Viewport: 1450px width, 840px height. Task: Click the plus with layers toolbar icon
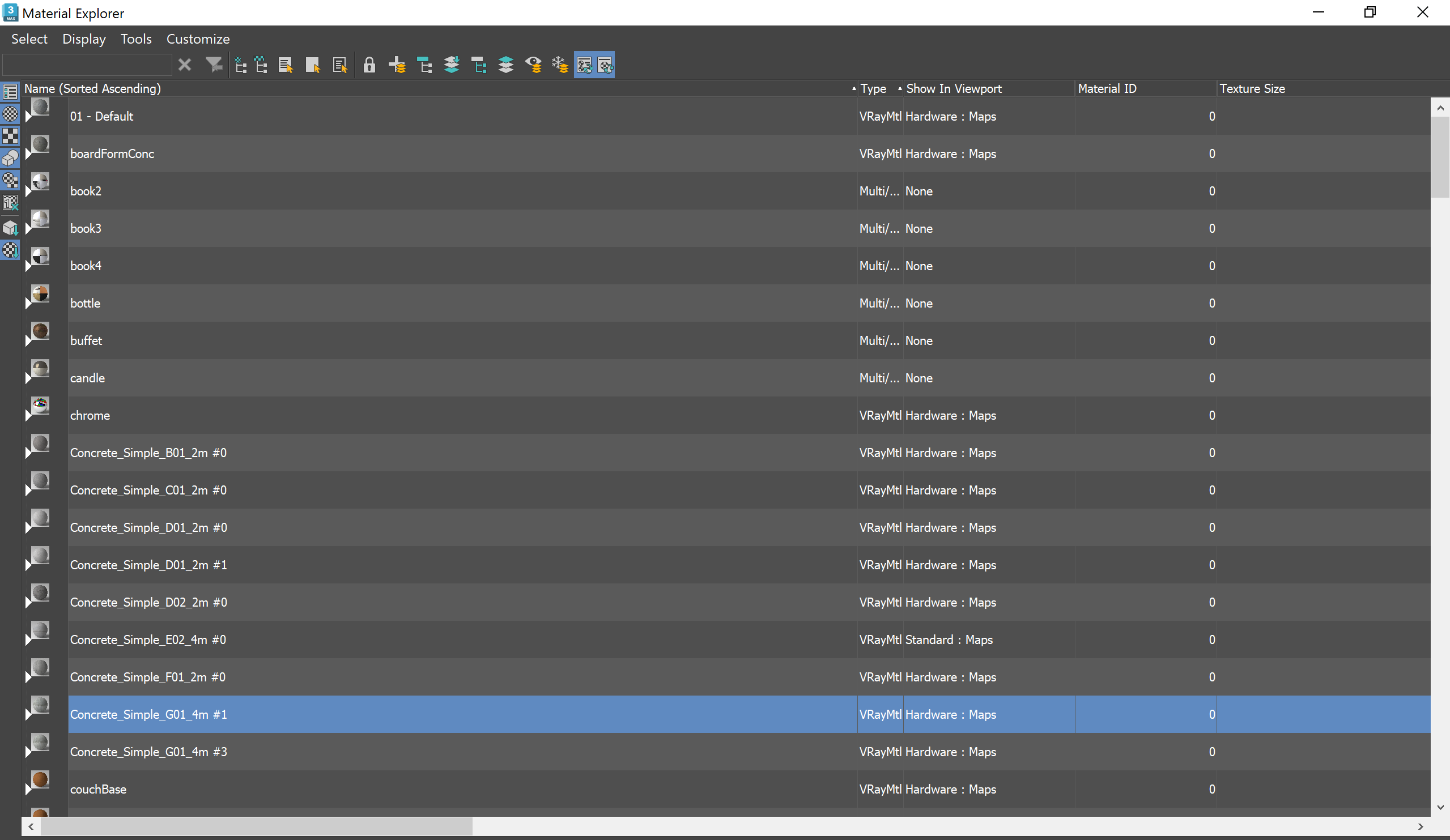click(x=397, y=65)
